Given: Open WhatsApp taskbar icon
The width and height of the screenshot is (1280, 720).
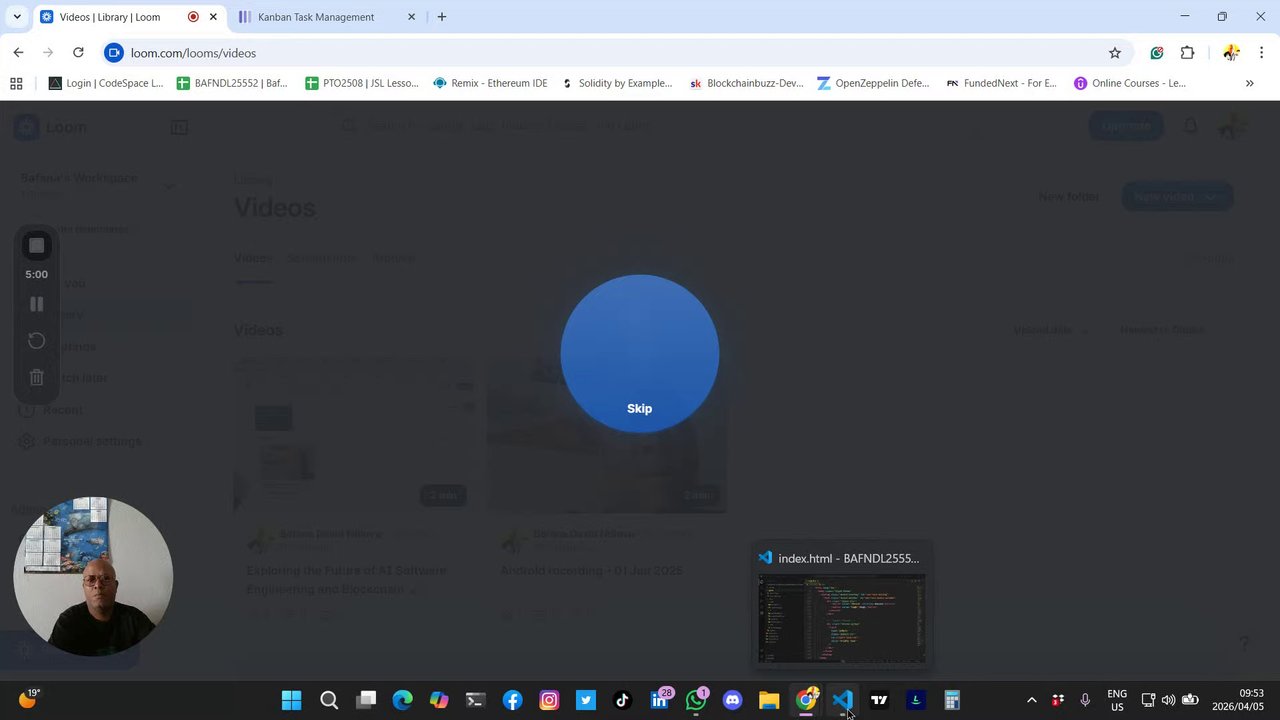Looking at the screenshot, I should [696, 700].
